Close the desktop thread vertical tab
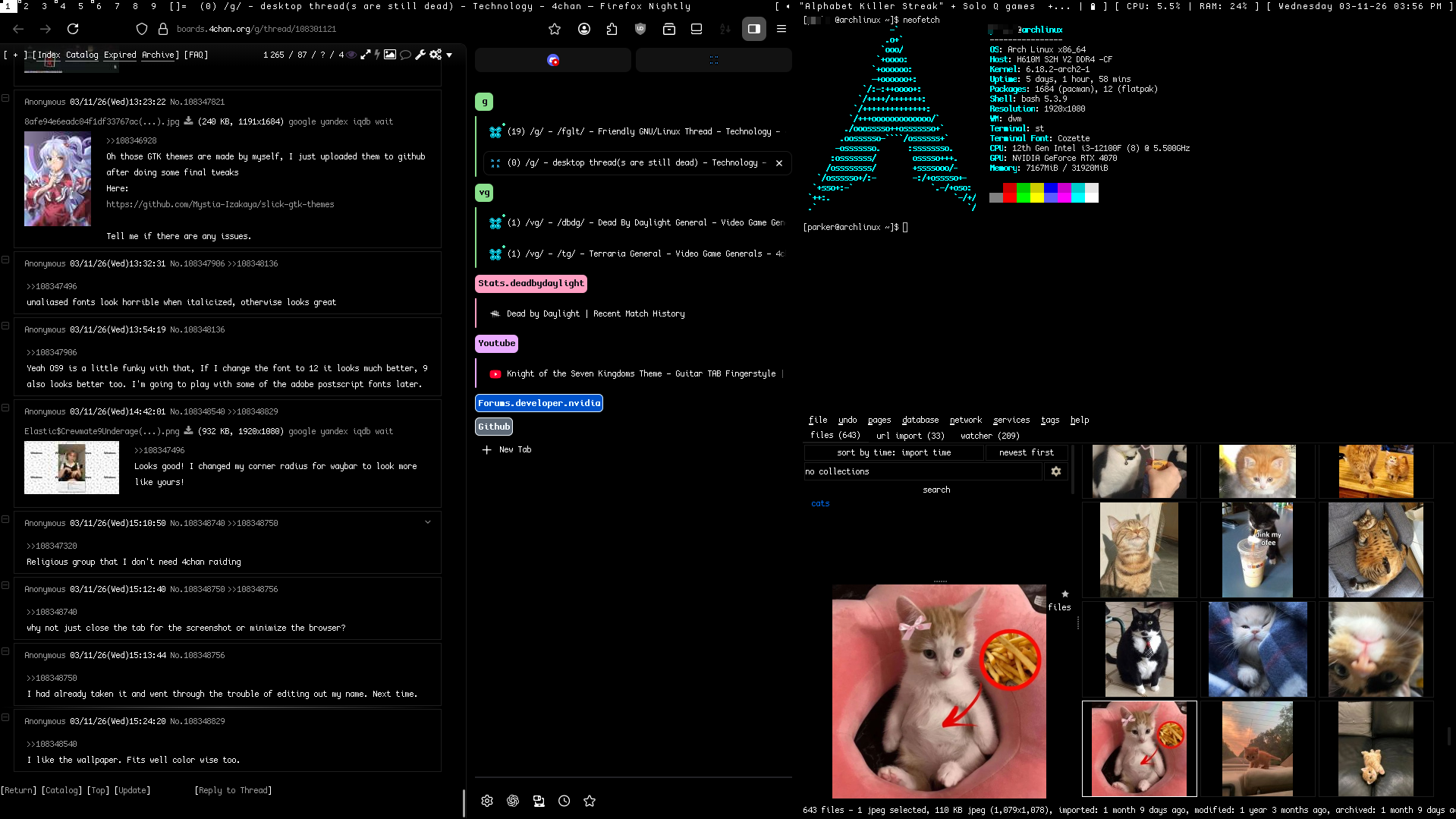This screenshot has width=1456, height=819. point(779,163)
